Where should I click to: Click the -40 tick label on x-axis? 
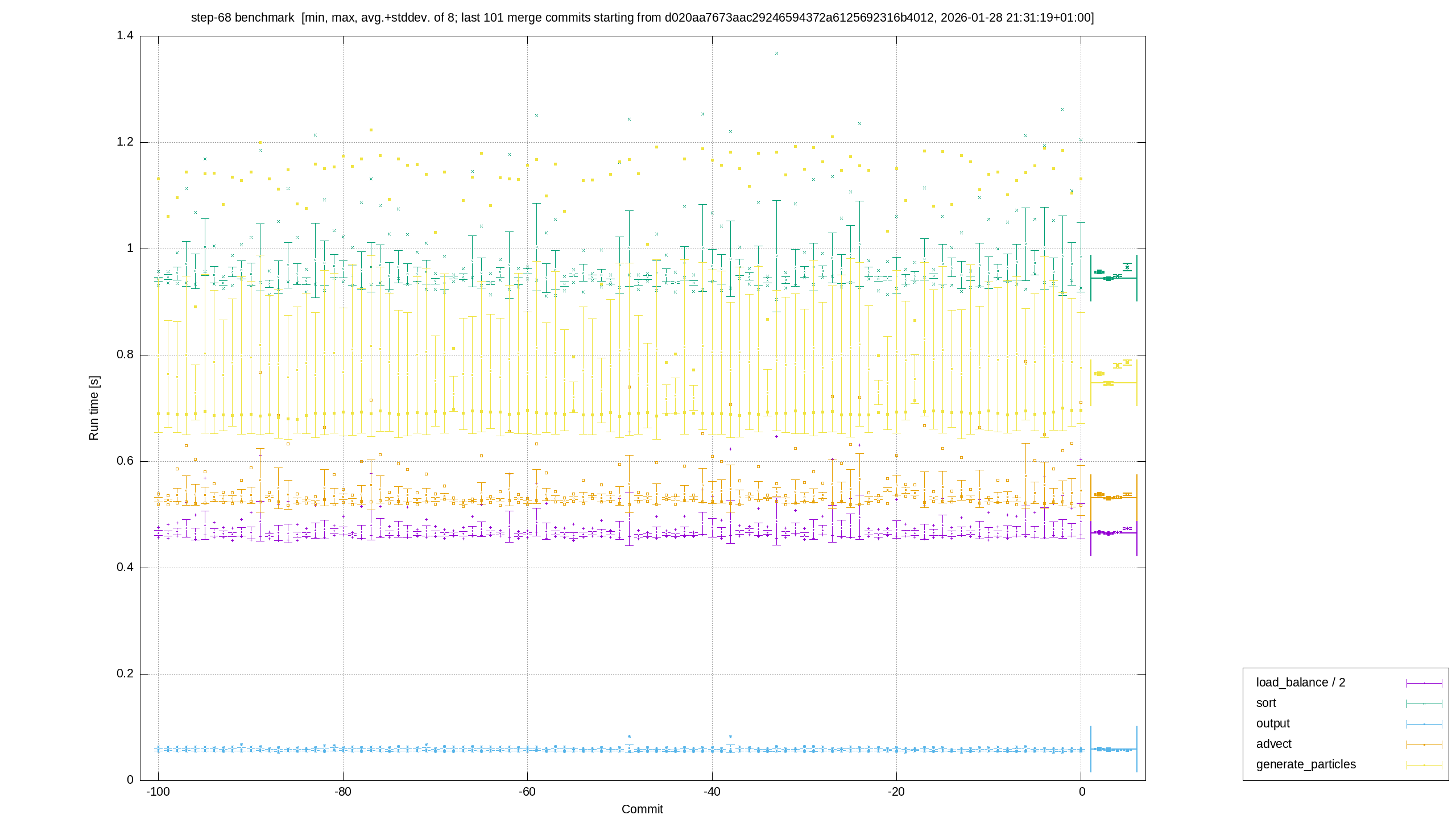click(712, 792)
